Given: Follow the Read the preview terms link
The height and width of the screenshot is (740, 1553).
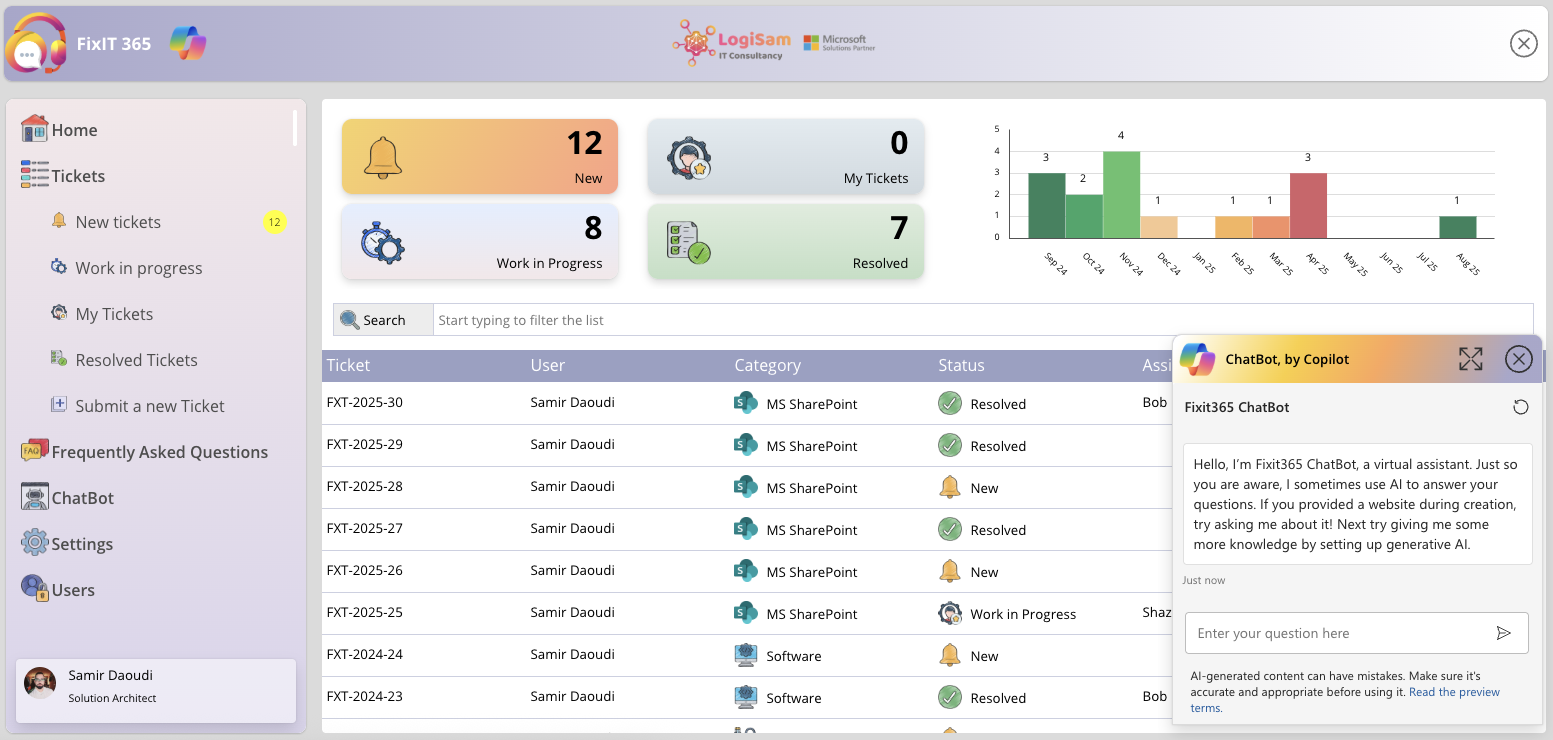Looking at the screenshot, I should [x=1345, y=700].
